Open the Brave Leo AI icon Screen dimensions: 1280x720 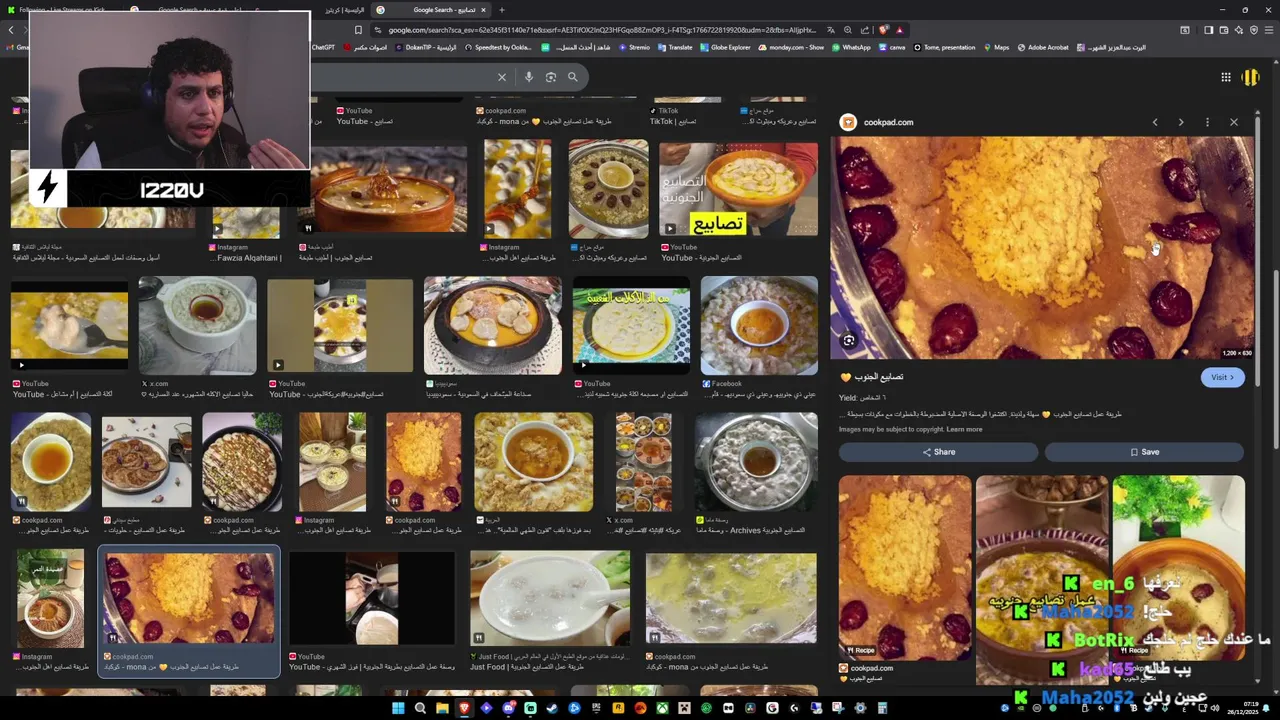[1238, 30]
